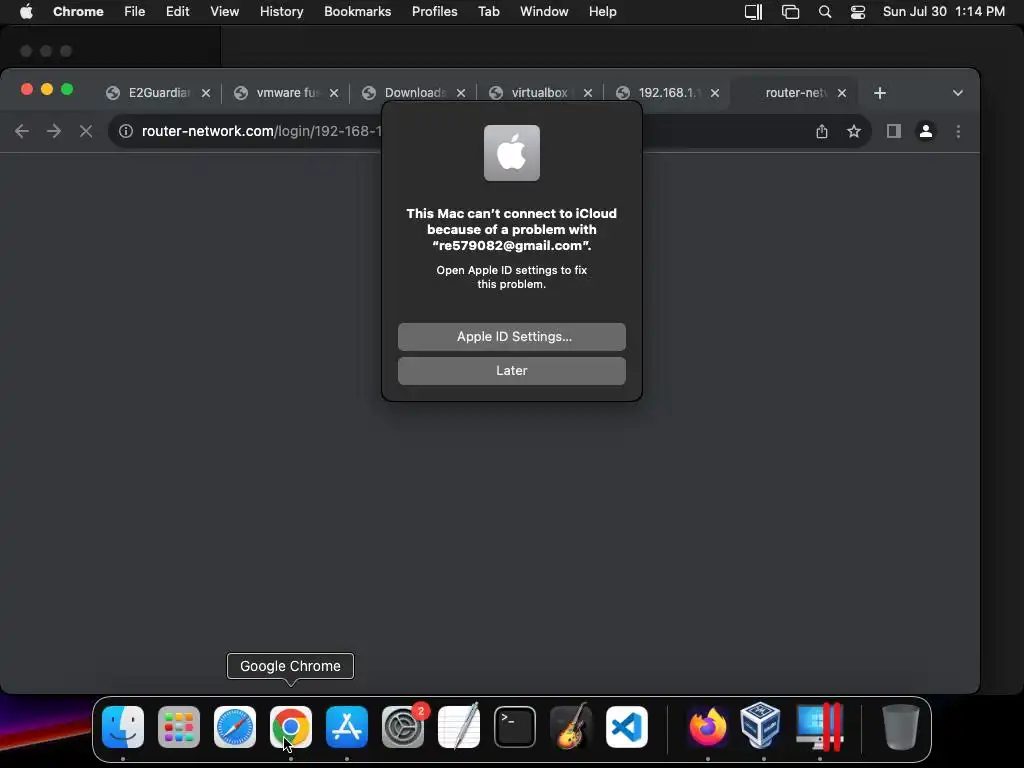Image resolution: width=1024 pixels, height=768 pixels.
Task: Open Finder from the Dock
Action: click(123, 726)
